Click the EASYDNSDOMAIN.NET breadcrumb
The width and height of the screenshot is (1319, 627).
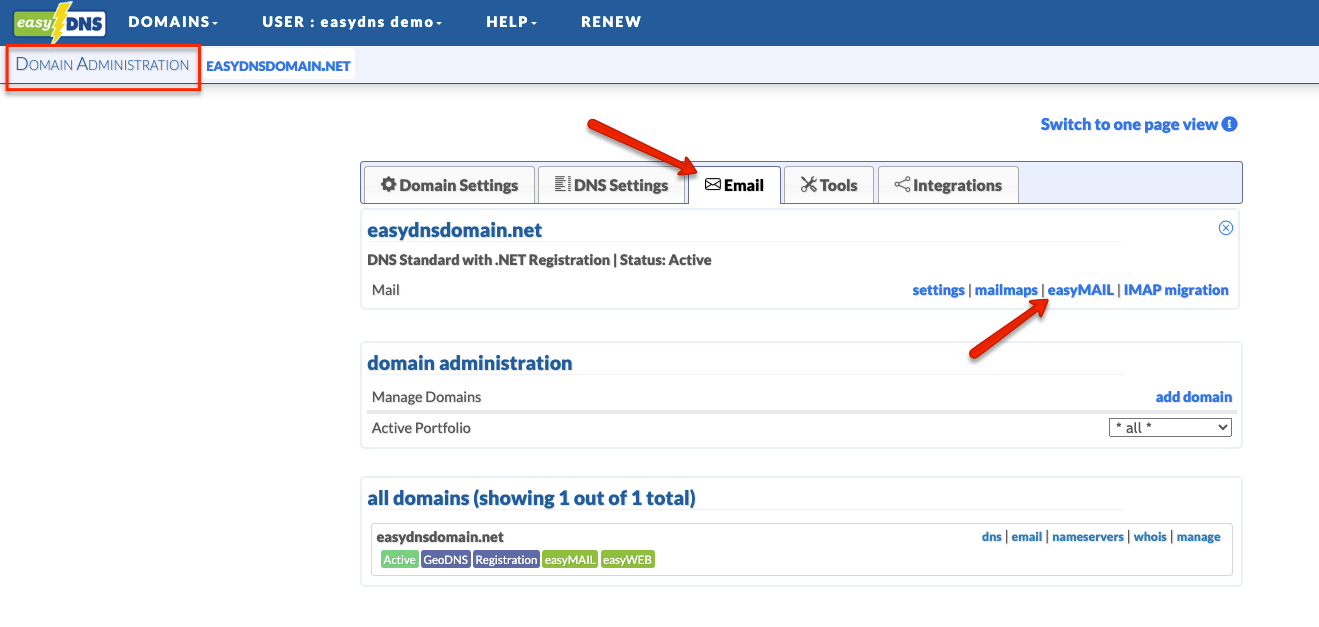pos(279,67)
